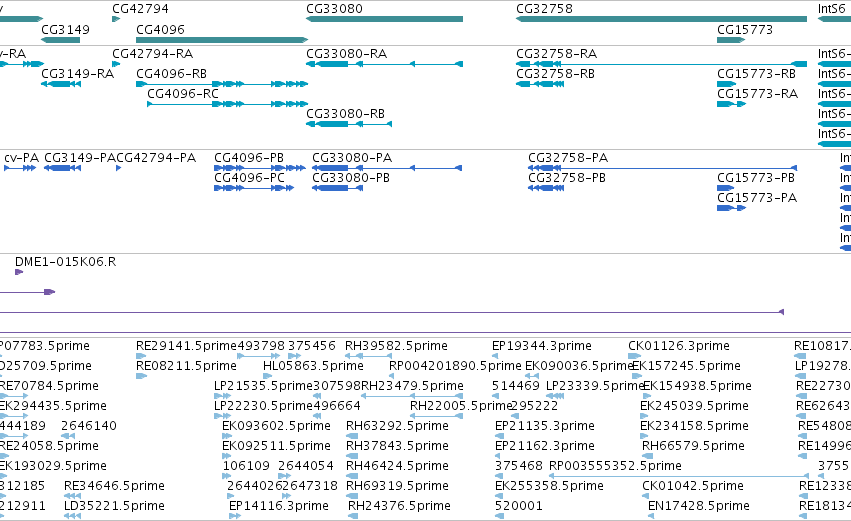This screenshot has height=521, width=851.
Task: Select EST CK01126.3prime label
Action: (679, 346)
